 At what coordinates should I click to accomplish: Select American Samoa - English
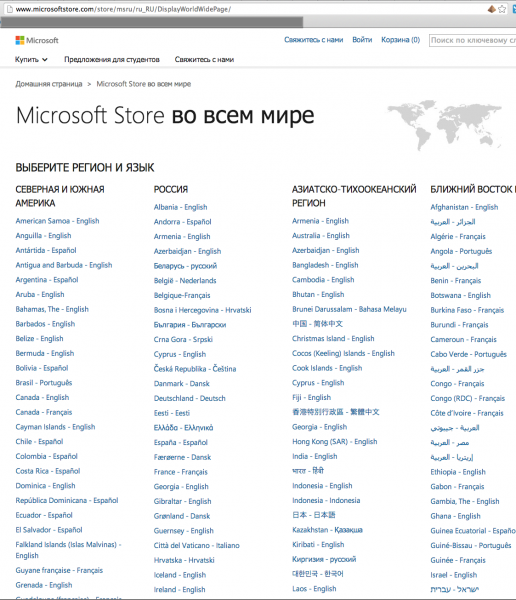[x=57, y=221]
